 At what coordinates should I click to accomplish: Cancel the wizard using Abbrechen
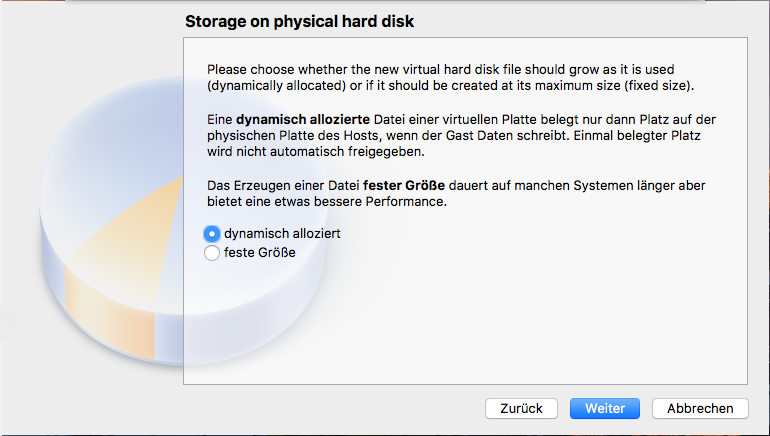700,408
